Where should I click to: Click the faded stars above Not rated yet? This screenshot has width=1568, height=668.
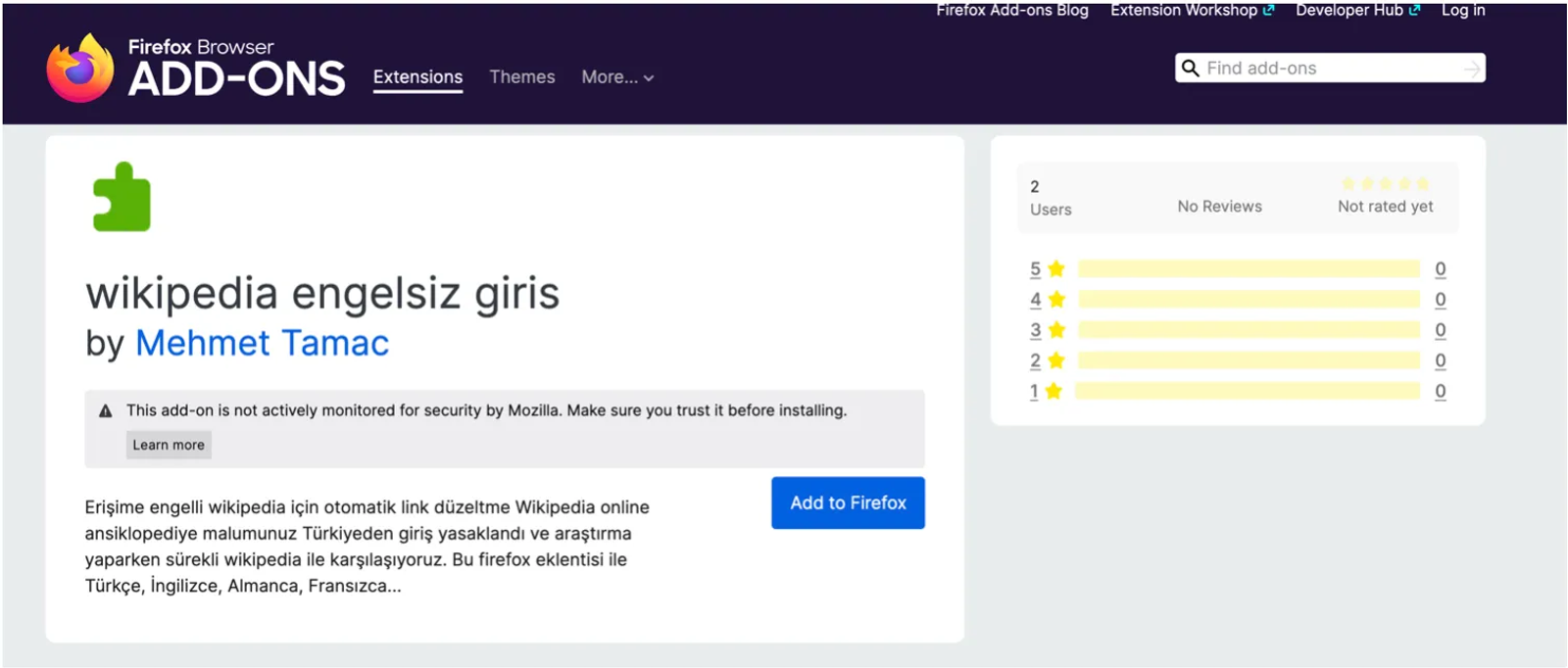tap(1385, 183)
